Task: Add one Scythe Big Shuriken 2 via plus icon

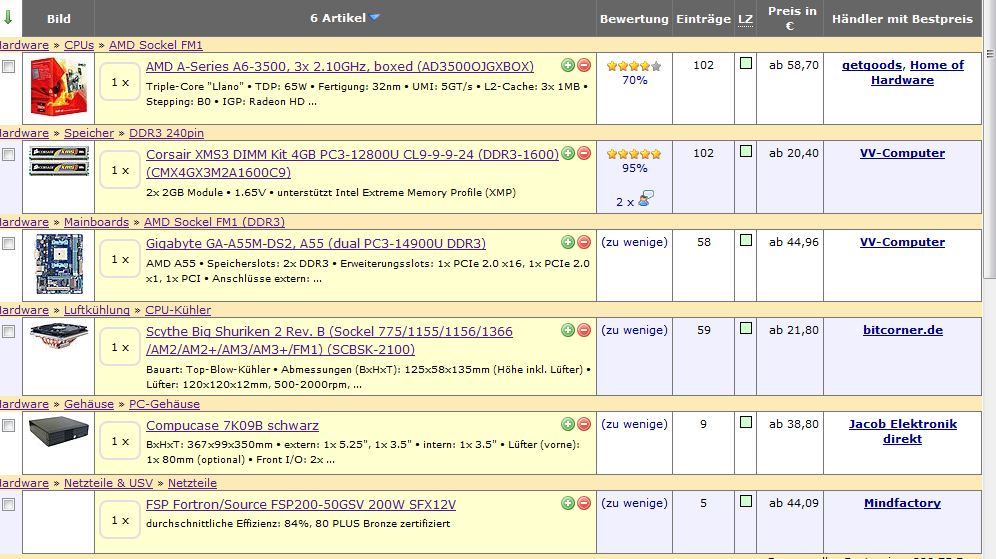Action: click(568, 330)
